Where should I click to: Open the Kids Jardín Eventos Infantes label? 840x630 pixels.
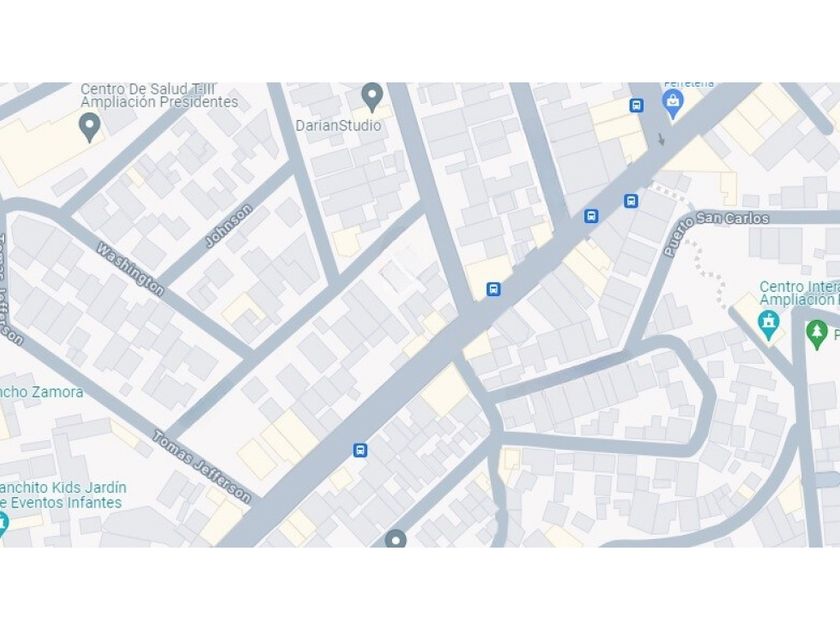pos(63,495)
